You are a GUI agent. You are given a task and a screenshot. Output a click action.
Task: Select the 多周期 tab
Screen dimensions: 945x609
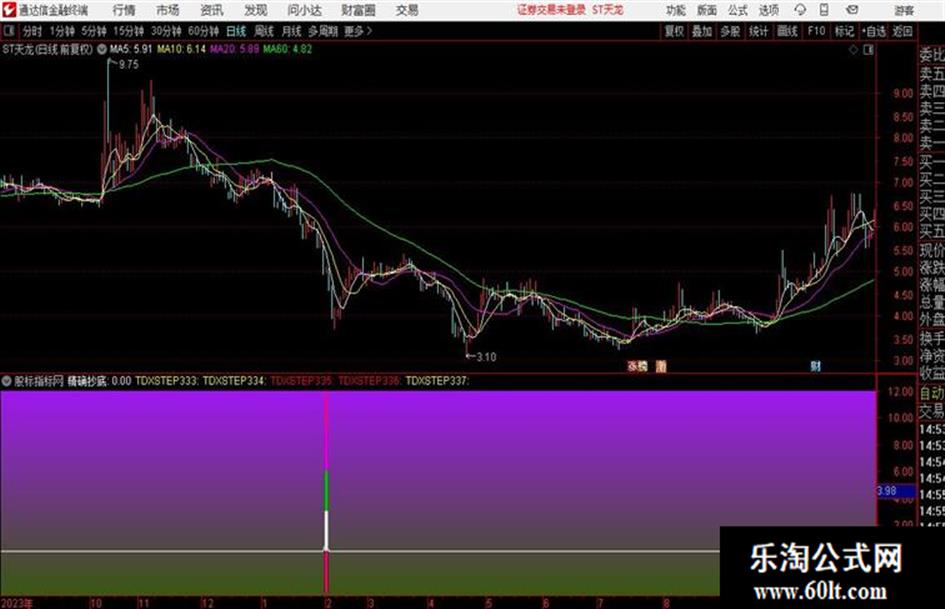[323, 31]
